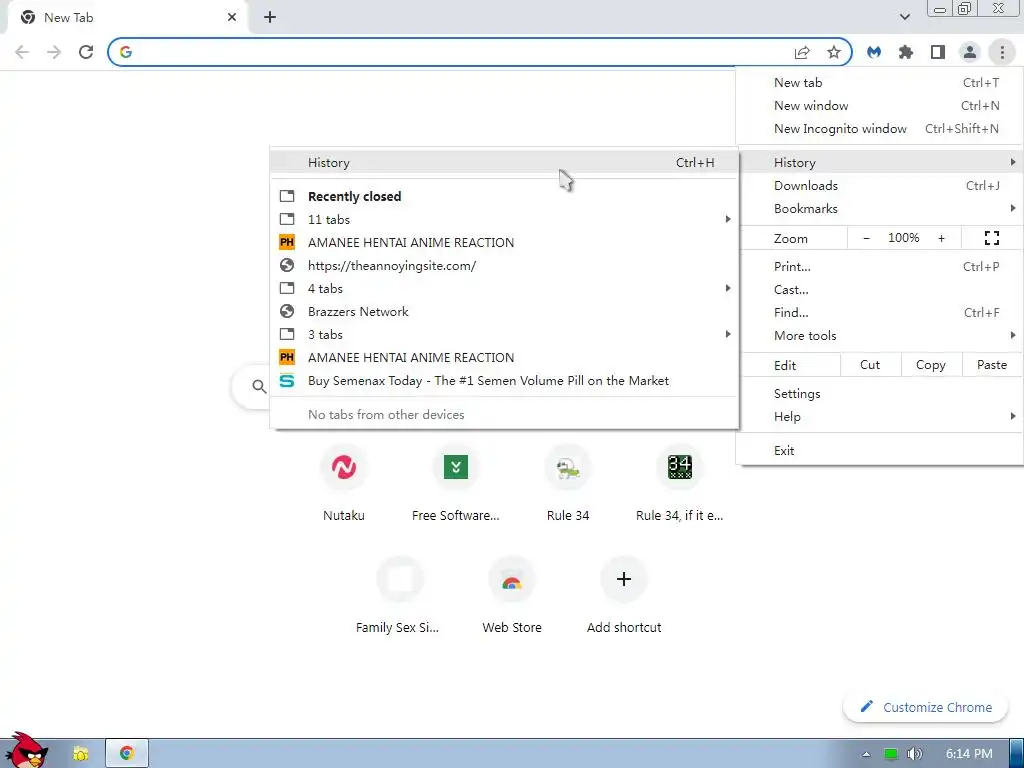
Task: Click the 100% zoom value
Action: 903,238
